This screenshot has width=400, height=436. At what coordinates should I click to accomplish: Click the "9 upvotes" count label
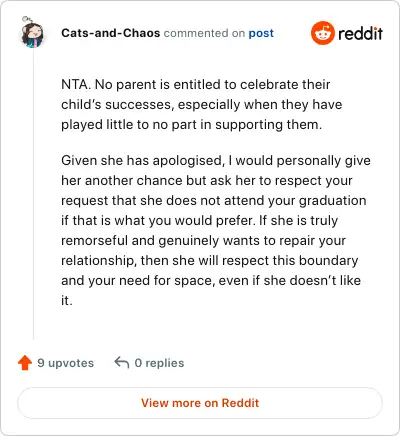point(66,363)
